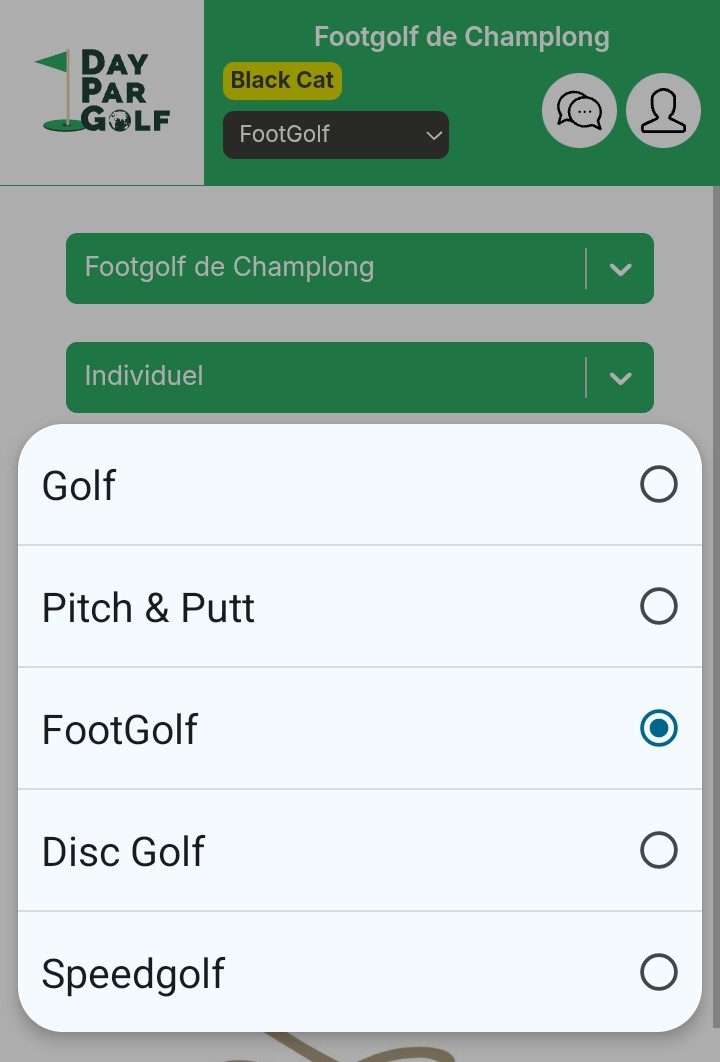Click the Footgolf de Champlong header title
This screenshot has height=1062, width=720.
[x=461, y=38]
